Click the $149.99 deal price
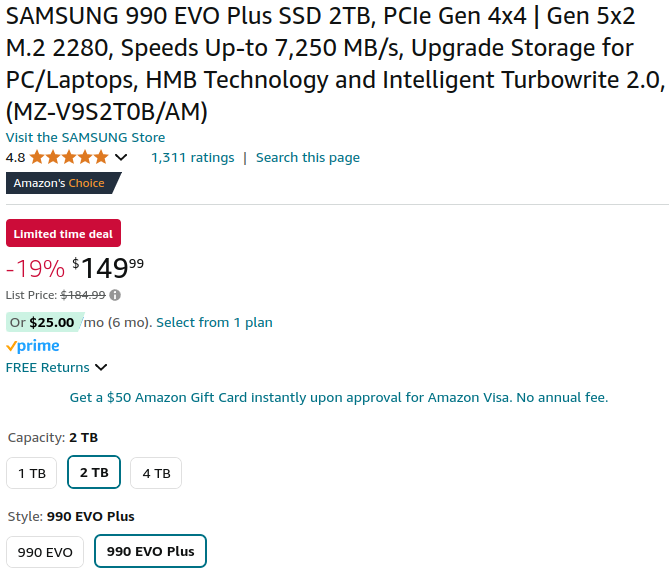669x572 pixels. (109, 268)
